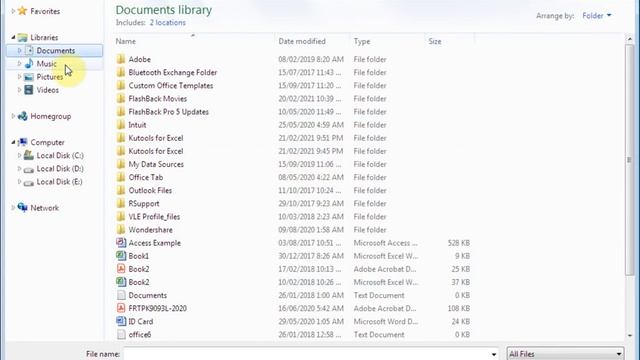
Task: Open the All Files type dropdown
Action: coord(565,353)
